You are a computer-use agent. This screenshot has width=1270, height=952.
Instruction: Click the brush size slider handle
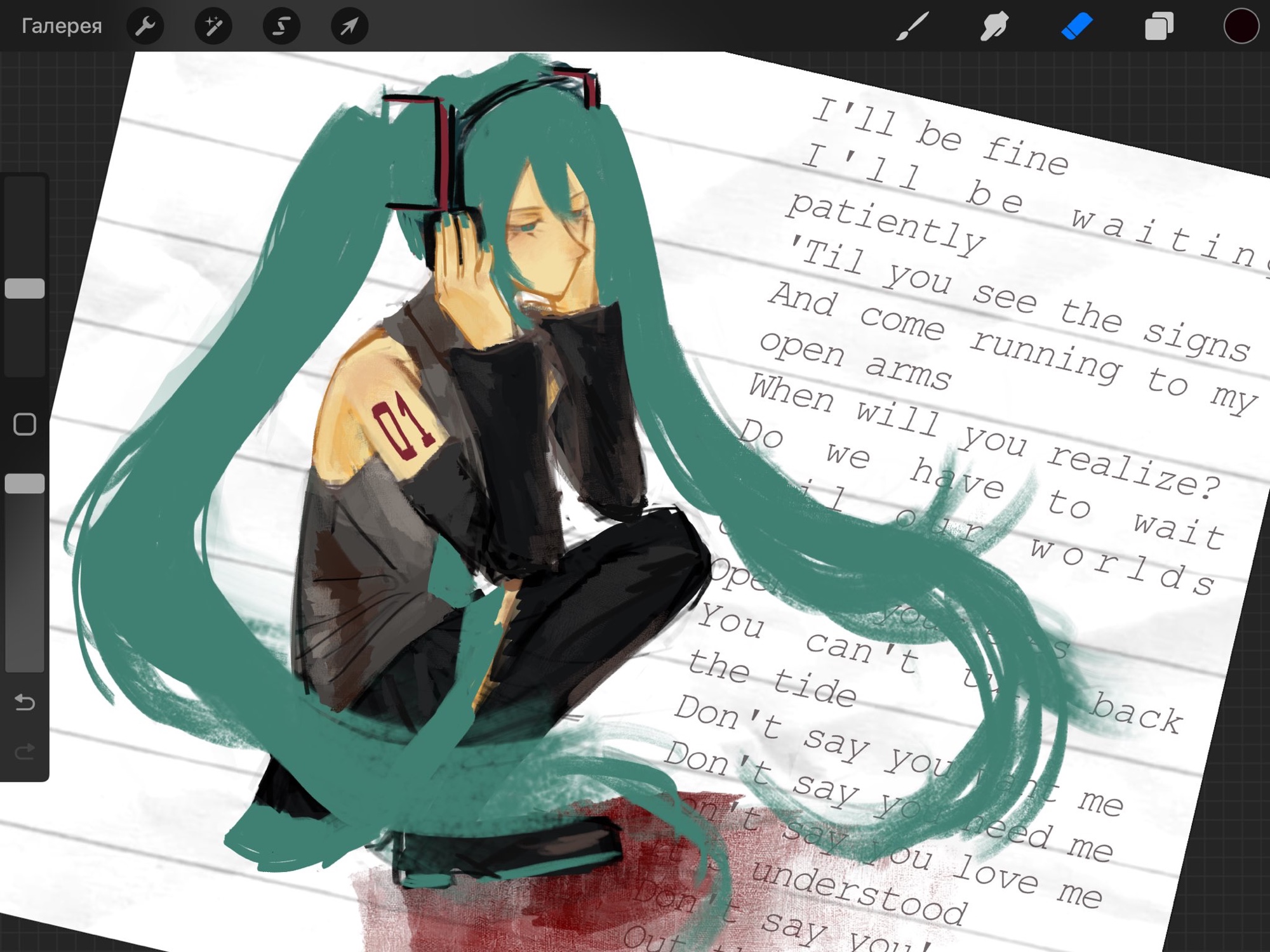(25, 289)
